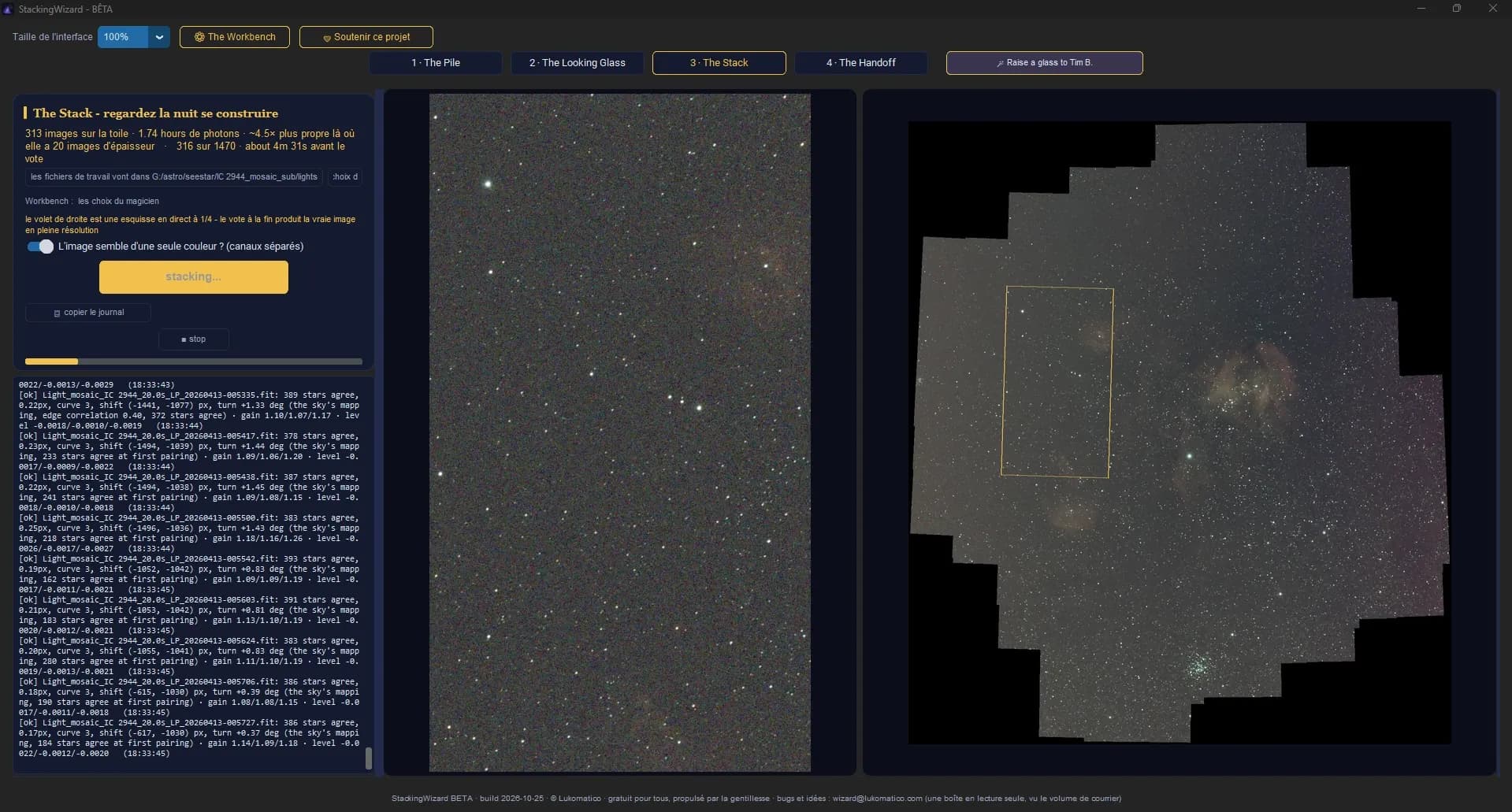Click the StackingWizard app icon in title bar
The width and height of the screenshot is (1512, 812).
8,9
